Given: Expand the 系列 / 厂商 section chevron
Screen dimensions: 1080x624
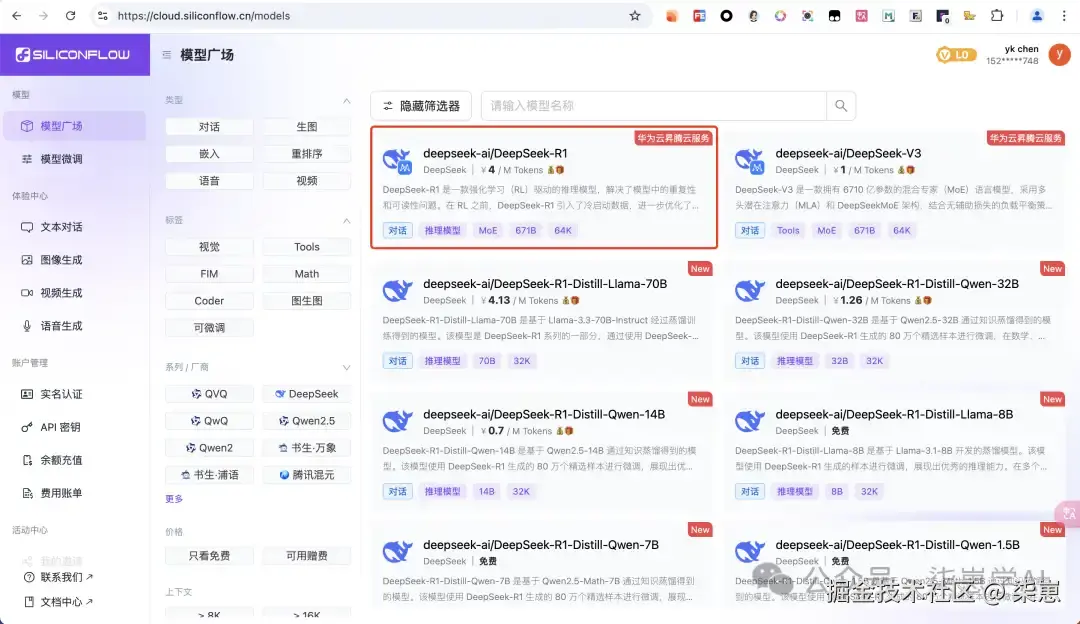Looking at the screenshot, I should coord(346,368).
